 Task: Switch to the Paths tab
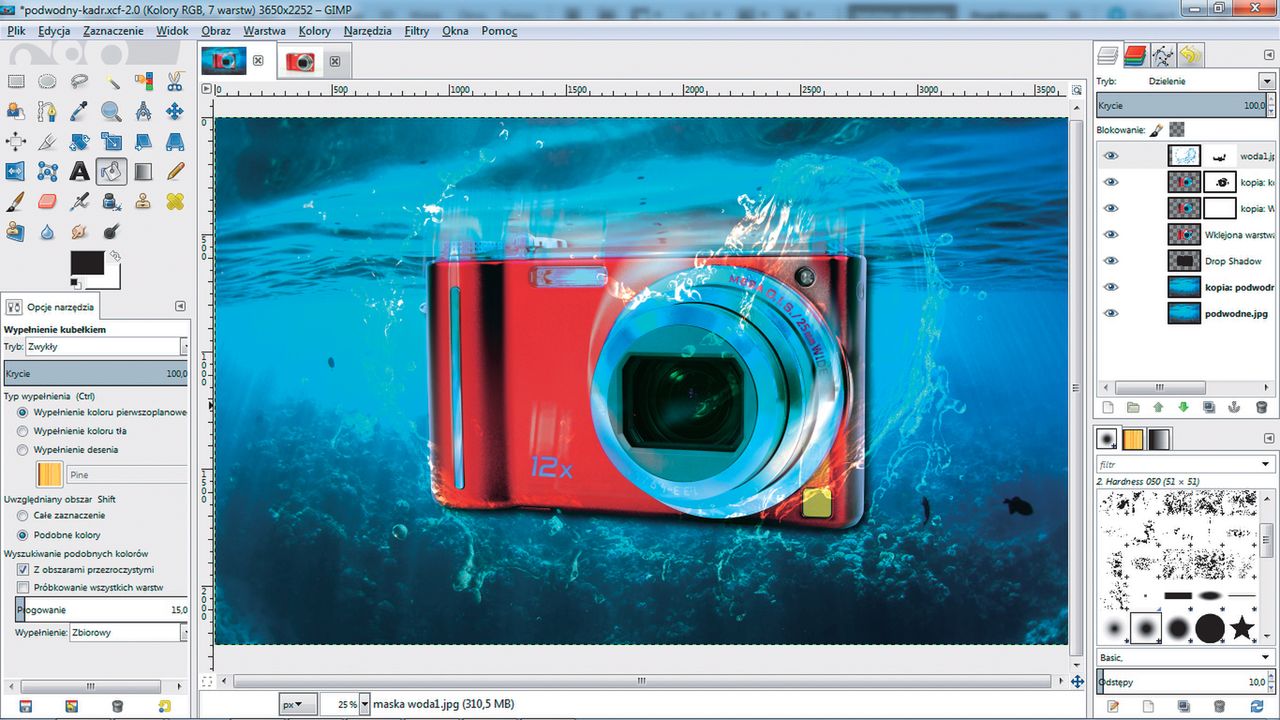point(1162,55)
